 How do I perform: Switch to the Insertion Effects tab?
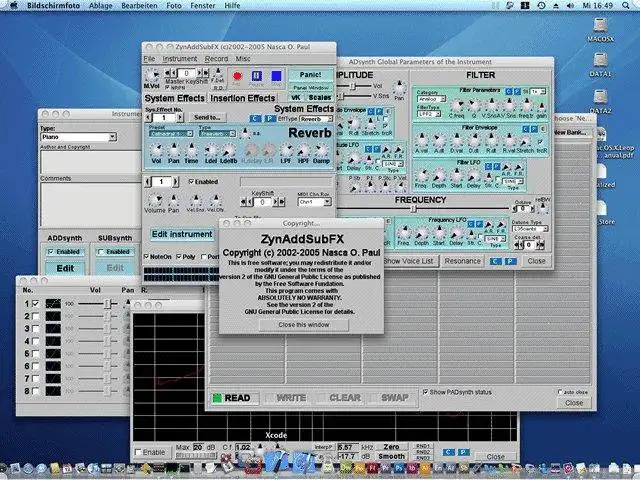point(241,98)
